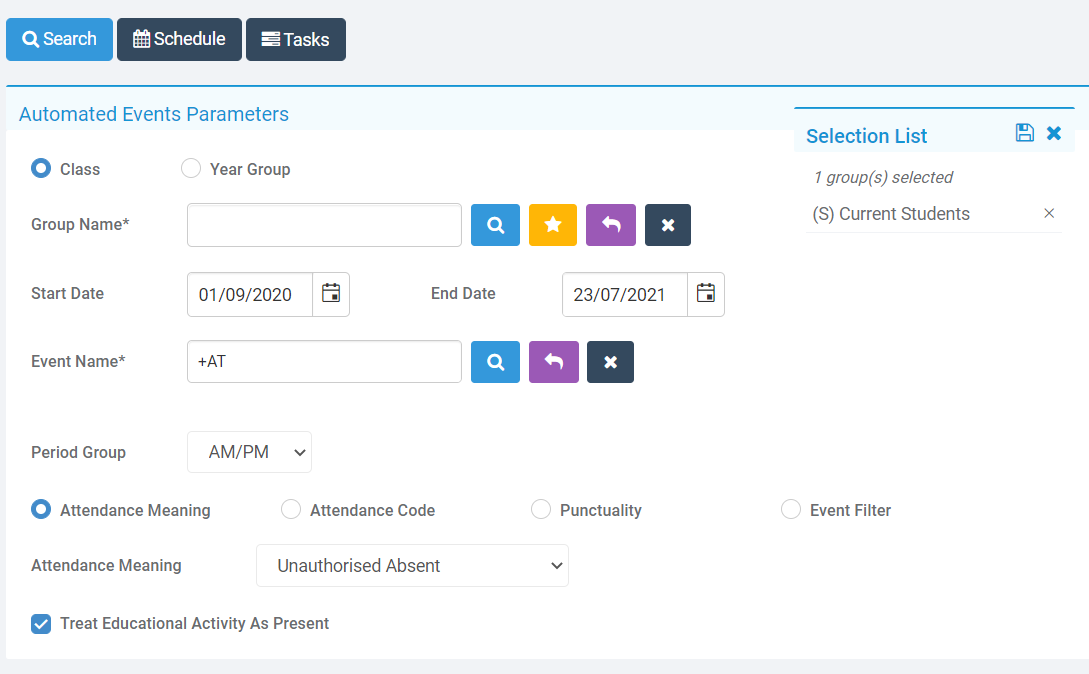The height and width of the screenshot is (674, 1089).
Task: Click the Event Name reset icon
Action: (553, 361)
